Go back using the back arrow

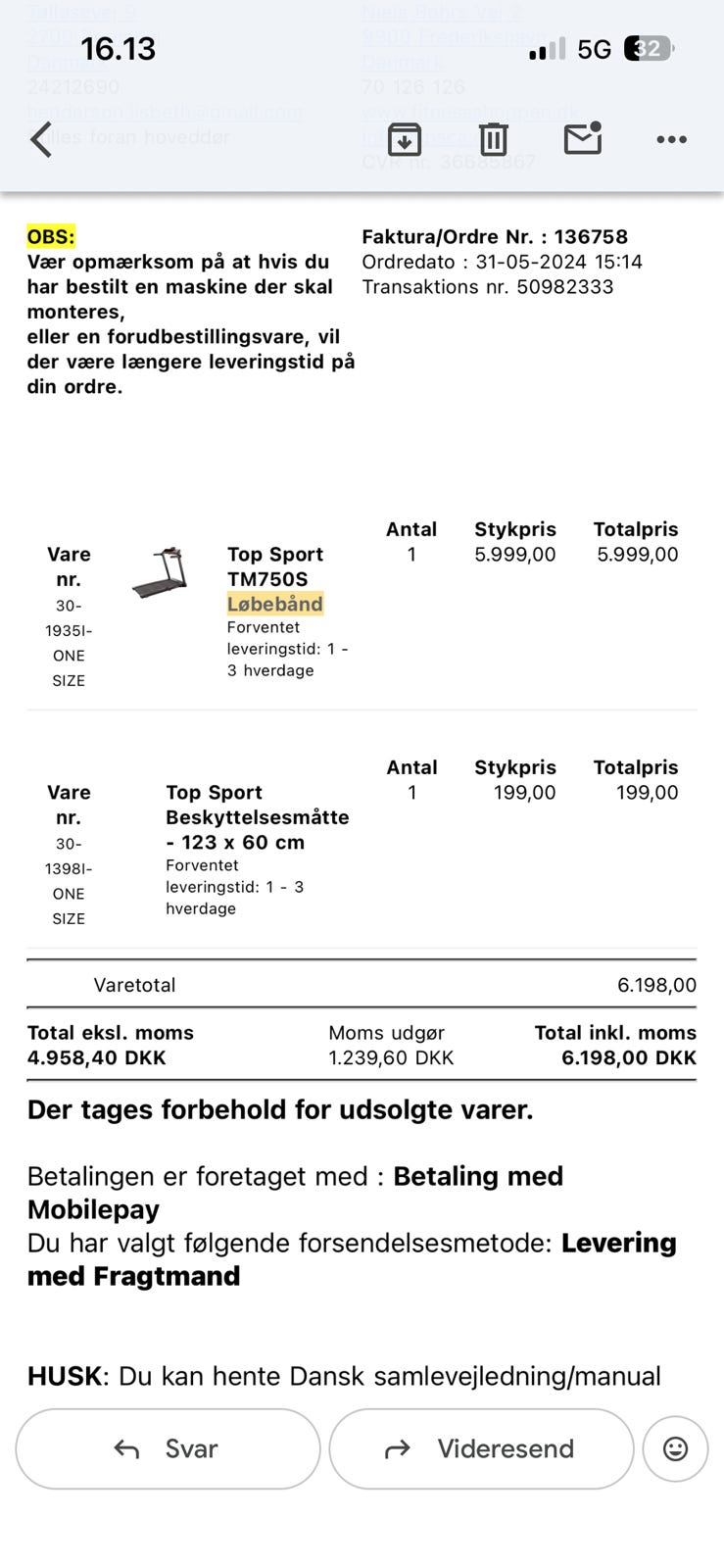coord(41,139)
